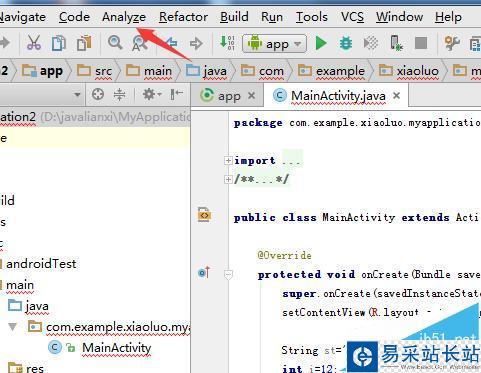Close the MainActivity.java tab

point(396,96)
